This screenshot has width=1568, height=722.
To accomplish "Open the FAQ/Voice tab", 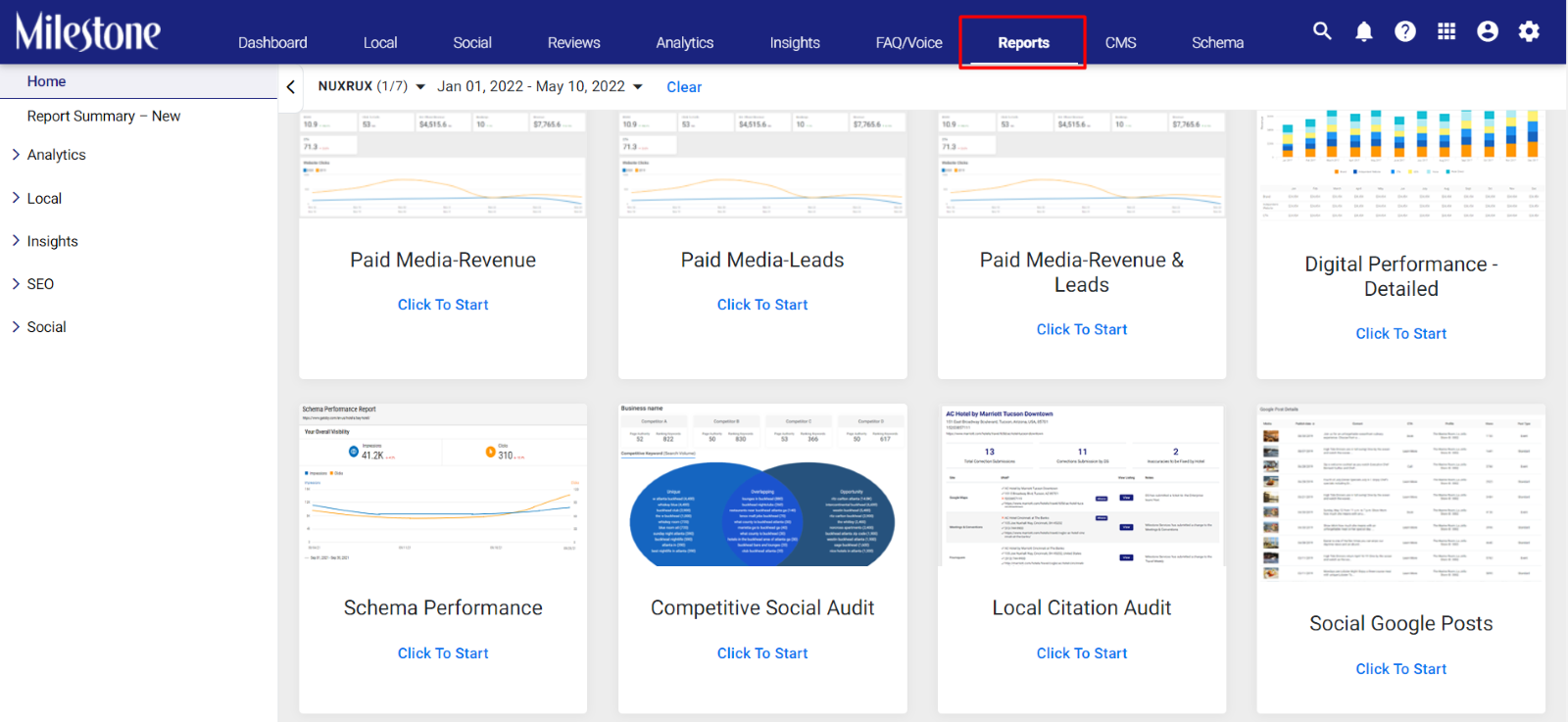I will click(x=908, y=42).
